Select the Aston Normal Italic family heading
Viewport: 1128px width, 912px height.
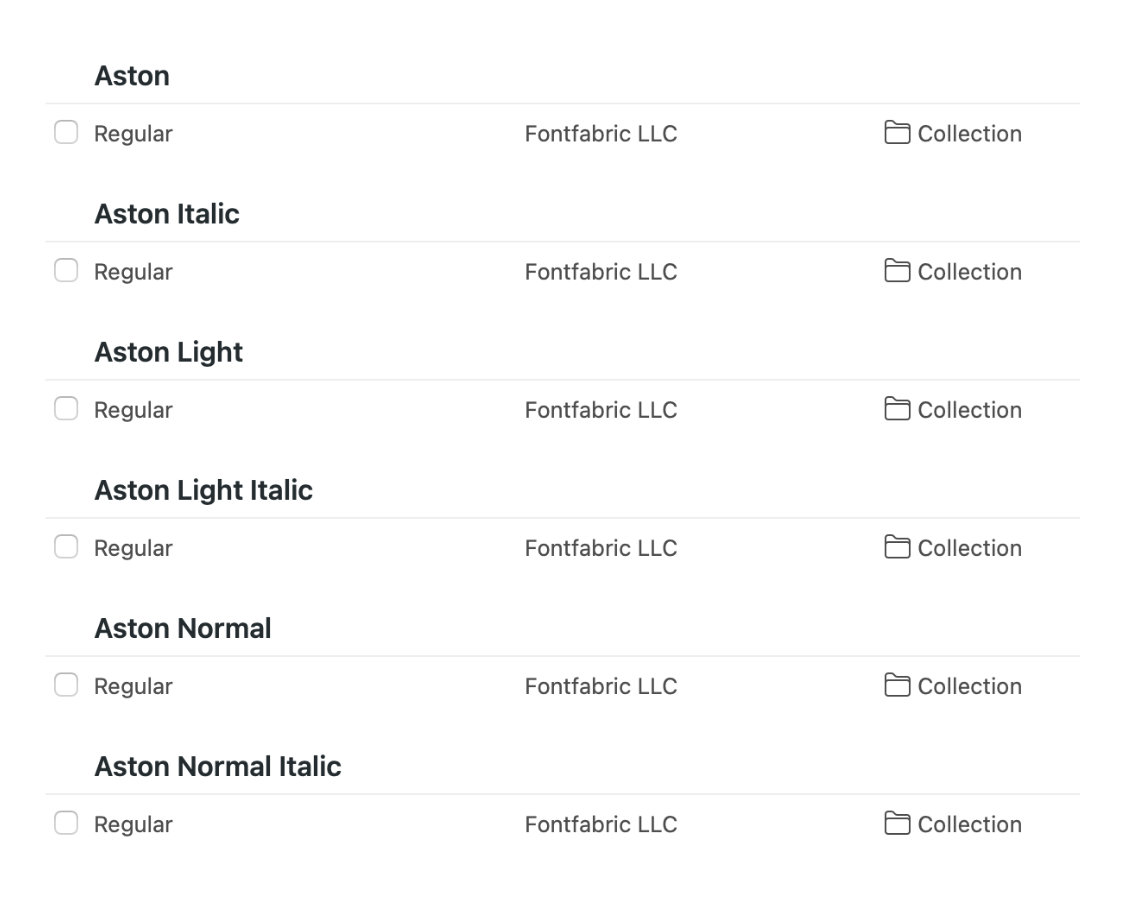pyautogui.click(x=217, y=766)
